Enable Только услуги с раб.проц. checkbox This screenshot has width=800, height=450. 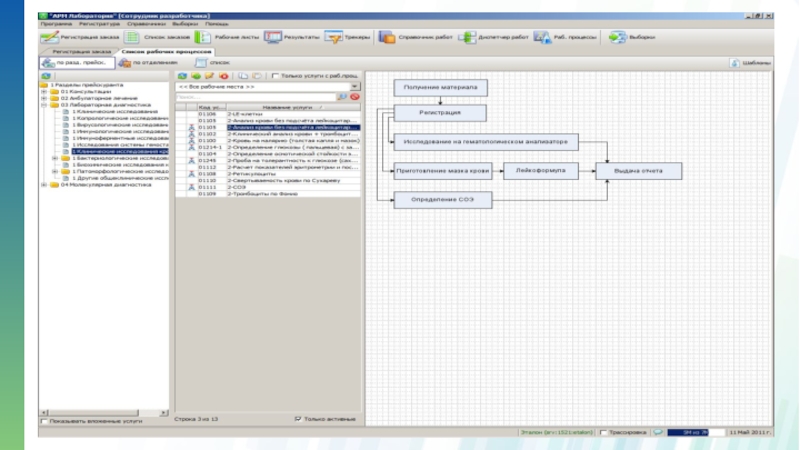[276, 75]
